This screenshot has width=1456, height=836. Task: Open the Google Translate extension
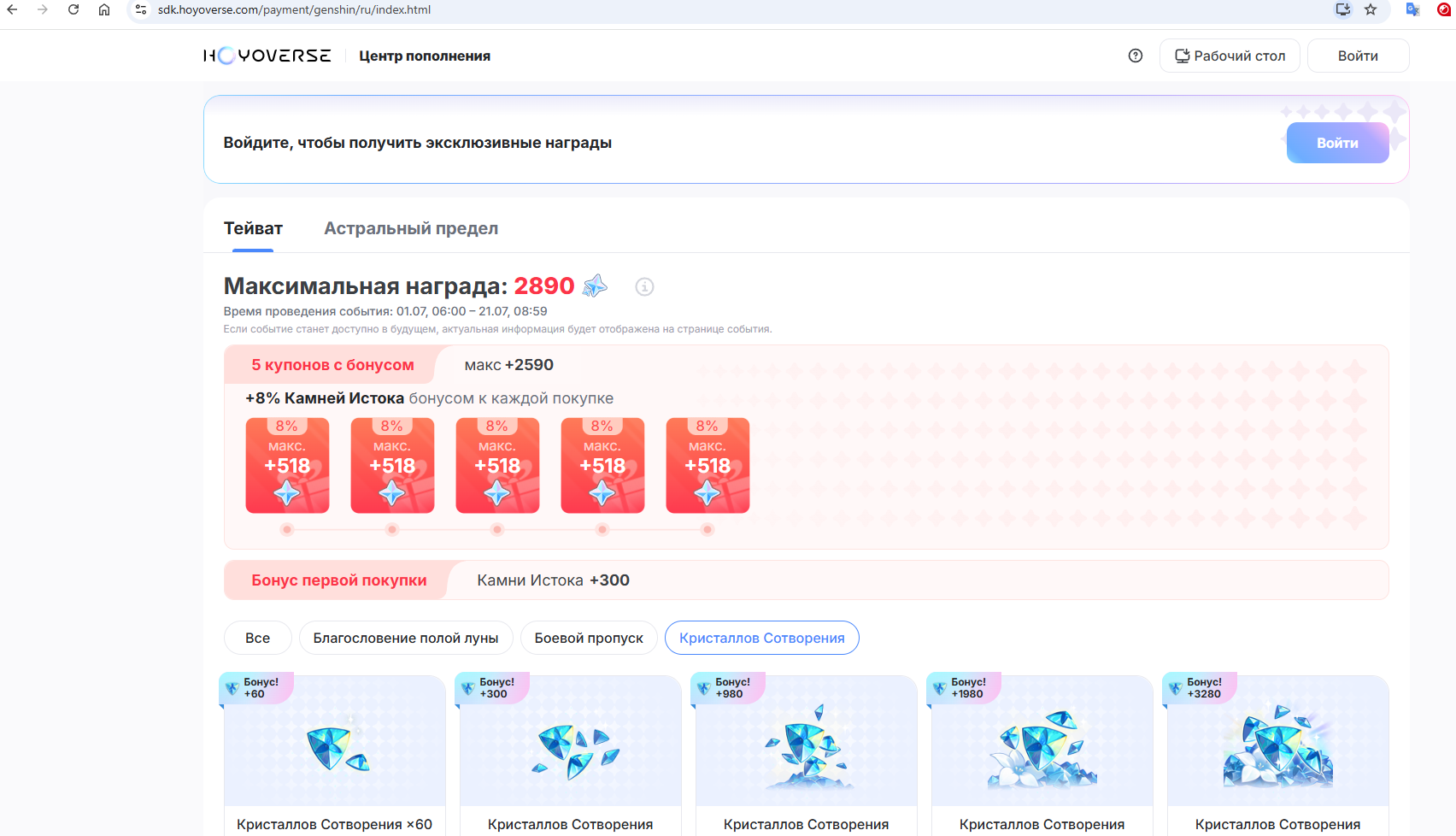click(x=1412, y=9)
